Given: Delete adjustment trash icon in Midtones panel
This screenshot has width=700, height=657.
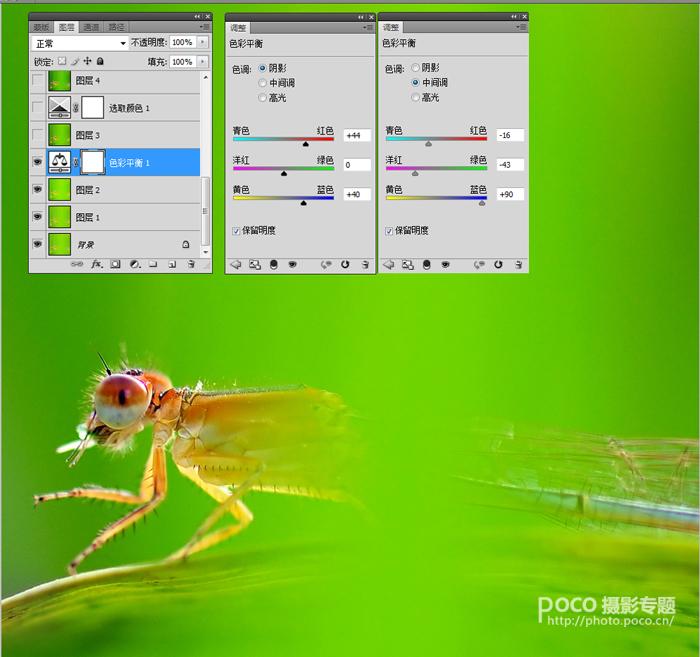Looking at the screenshot, I should point(518,265).
